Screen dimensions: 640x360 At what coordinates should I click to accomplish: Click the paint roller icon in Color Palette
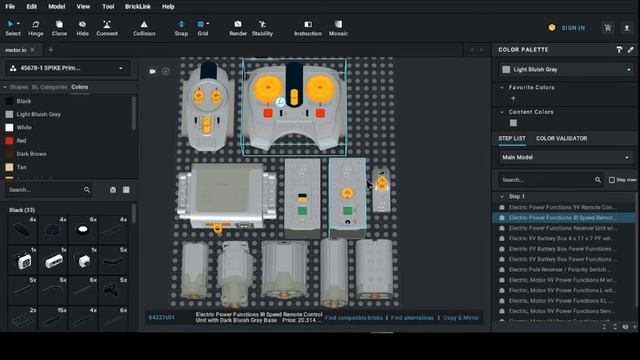coord(619,49)
